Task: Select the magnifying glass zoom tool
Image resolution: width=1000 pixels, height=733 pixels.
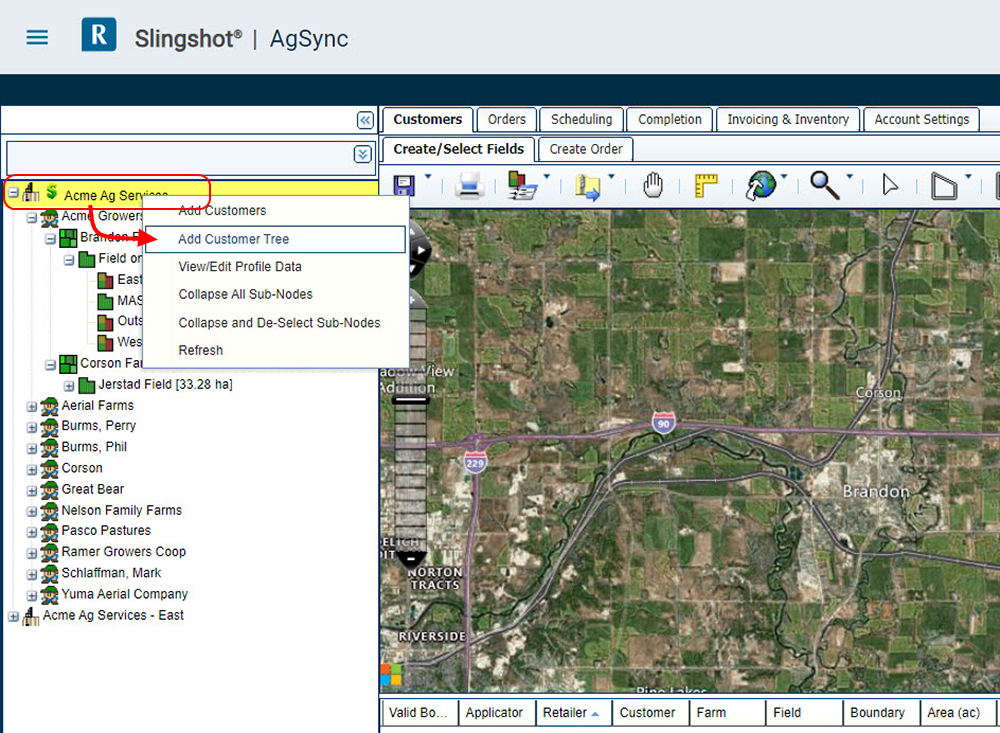Action: pyautogui.click(x=825, y=186)
